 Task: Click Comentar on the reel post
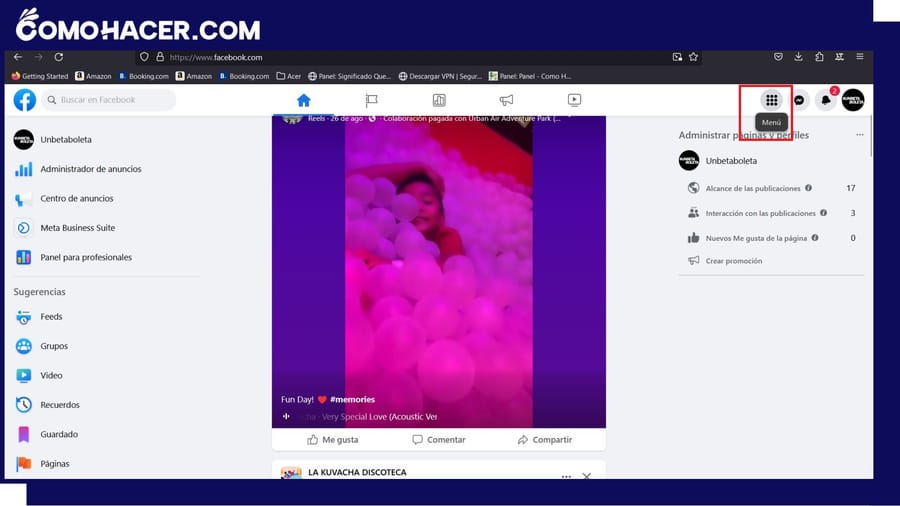point(439,439)
